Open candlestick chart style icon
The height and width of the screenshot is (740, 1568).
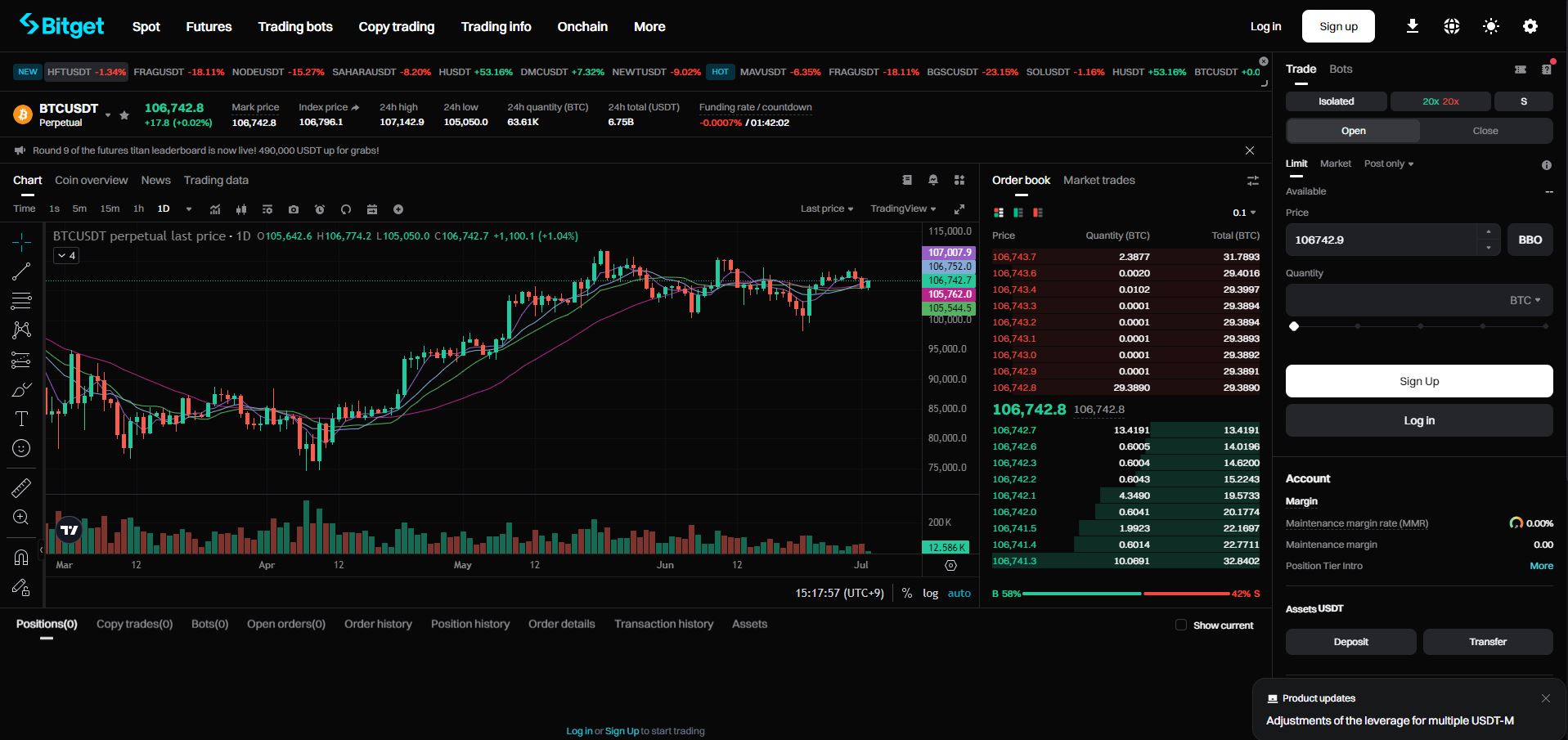[x=241, y=209]
